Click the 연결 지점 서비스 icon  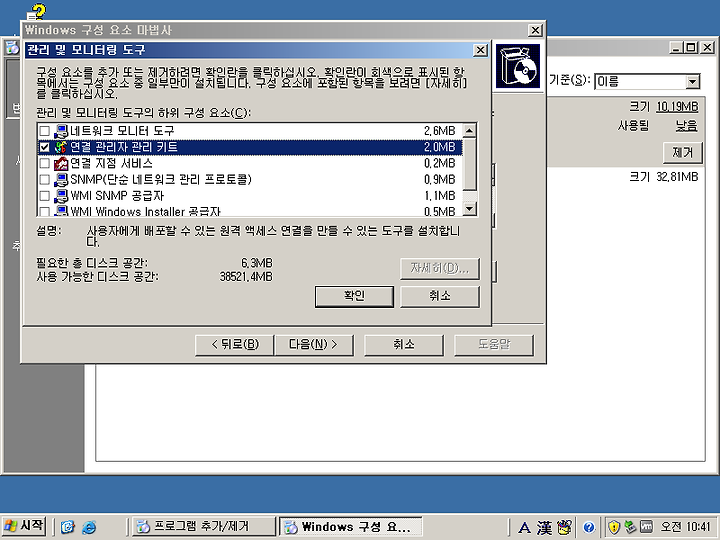tap(61, 163)
